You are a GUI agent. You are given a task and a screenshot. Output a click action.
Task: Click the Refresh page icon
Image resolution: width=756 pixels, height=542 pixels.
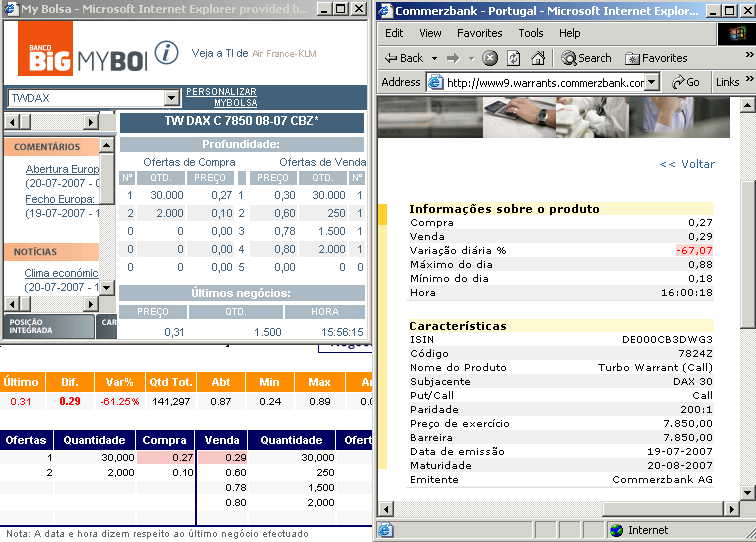(513, 58)
